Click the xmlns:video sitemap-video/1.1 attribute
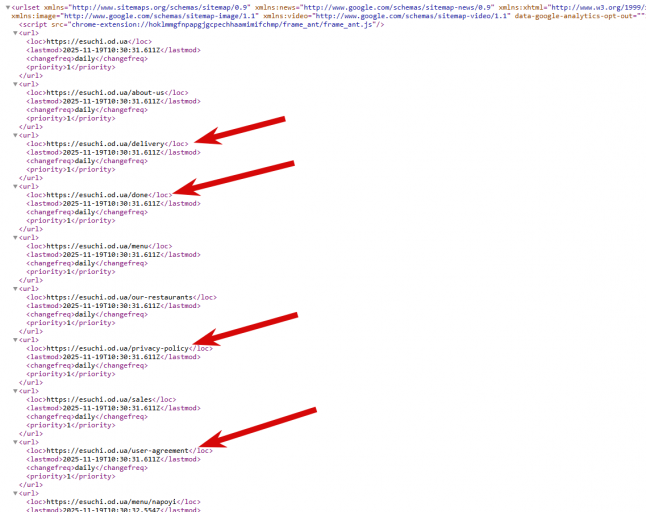Screen dimensions: 646x512 pyautogui.click(x=386, y=16)
